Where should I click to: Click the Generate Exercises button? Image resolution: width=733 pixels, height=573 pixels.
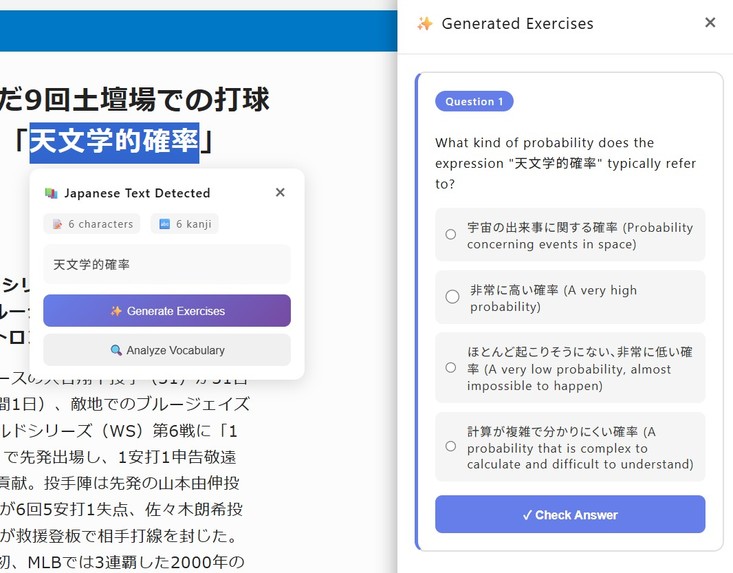[x=167, y=311]
